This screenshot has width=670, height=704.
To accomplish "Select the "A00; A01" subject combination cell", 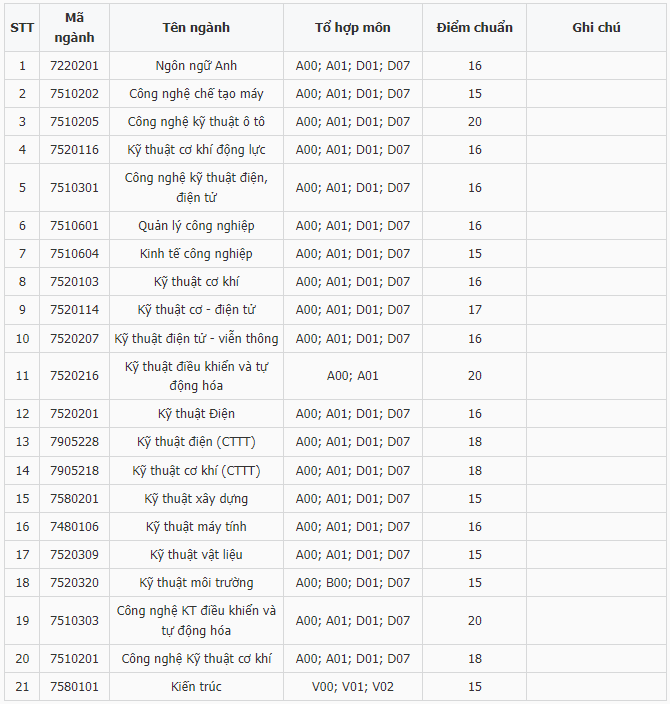I will (x=352, y=376).
